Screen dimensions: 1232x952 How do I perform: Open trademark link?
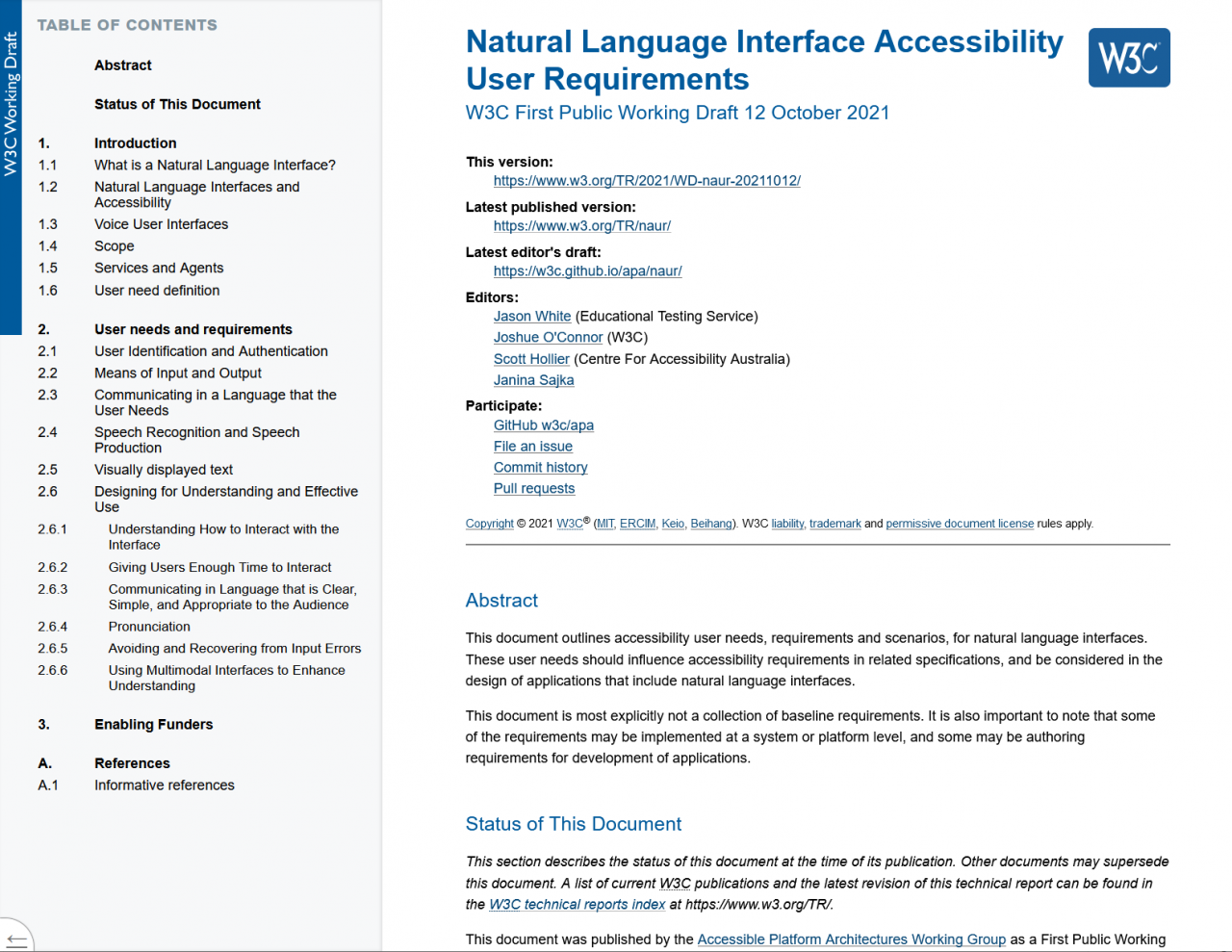pyautogui.click(x=835, y=524)
